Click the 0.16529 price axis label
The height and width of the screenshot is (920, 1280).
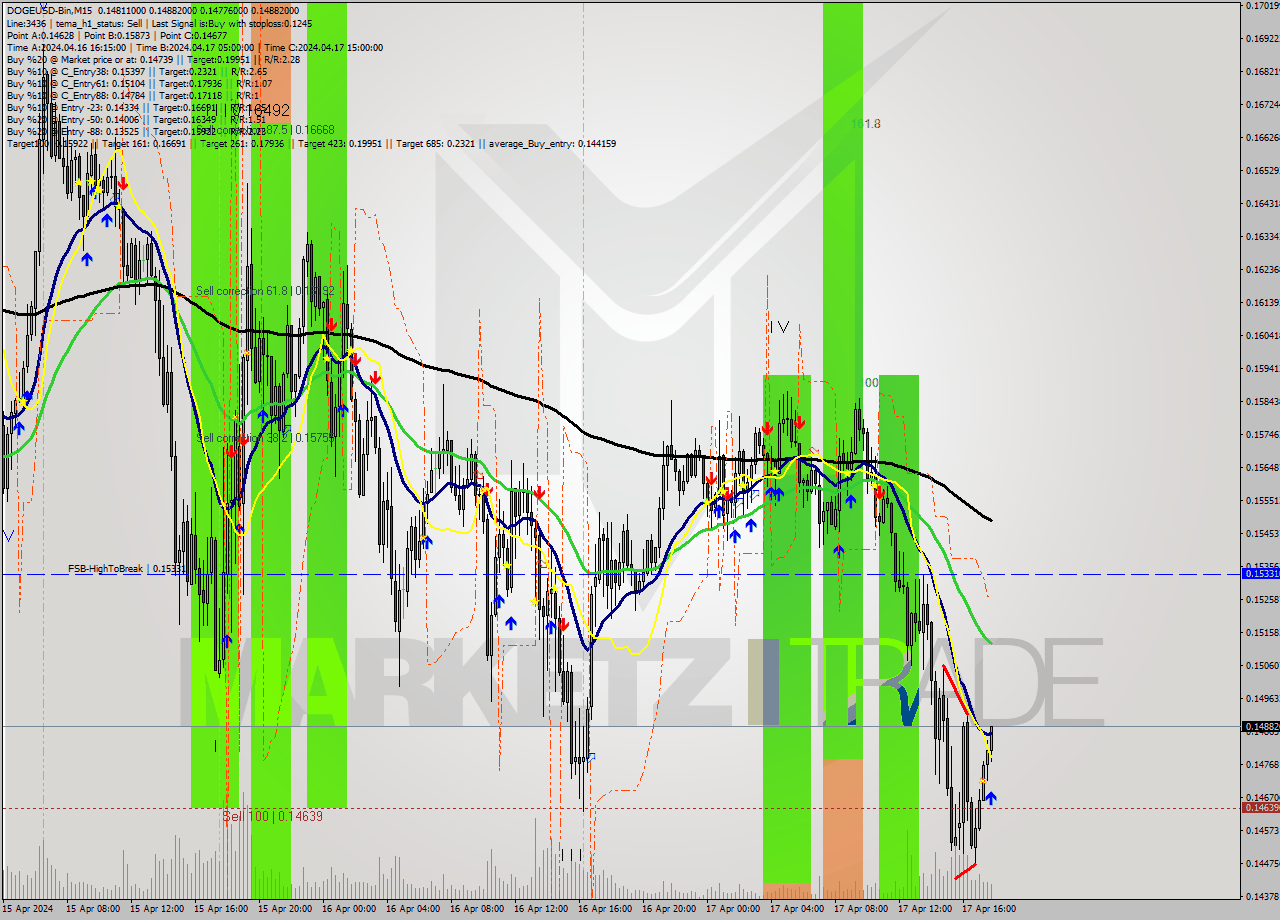coord(1262,170)
